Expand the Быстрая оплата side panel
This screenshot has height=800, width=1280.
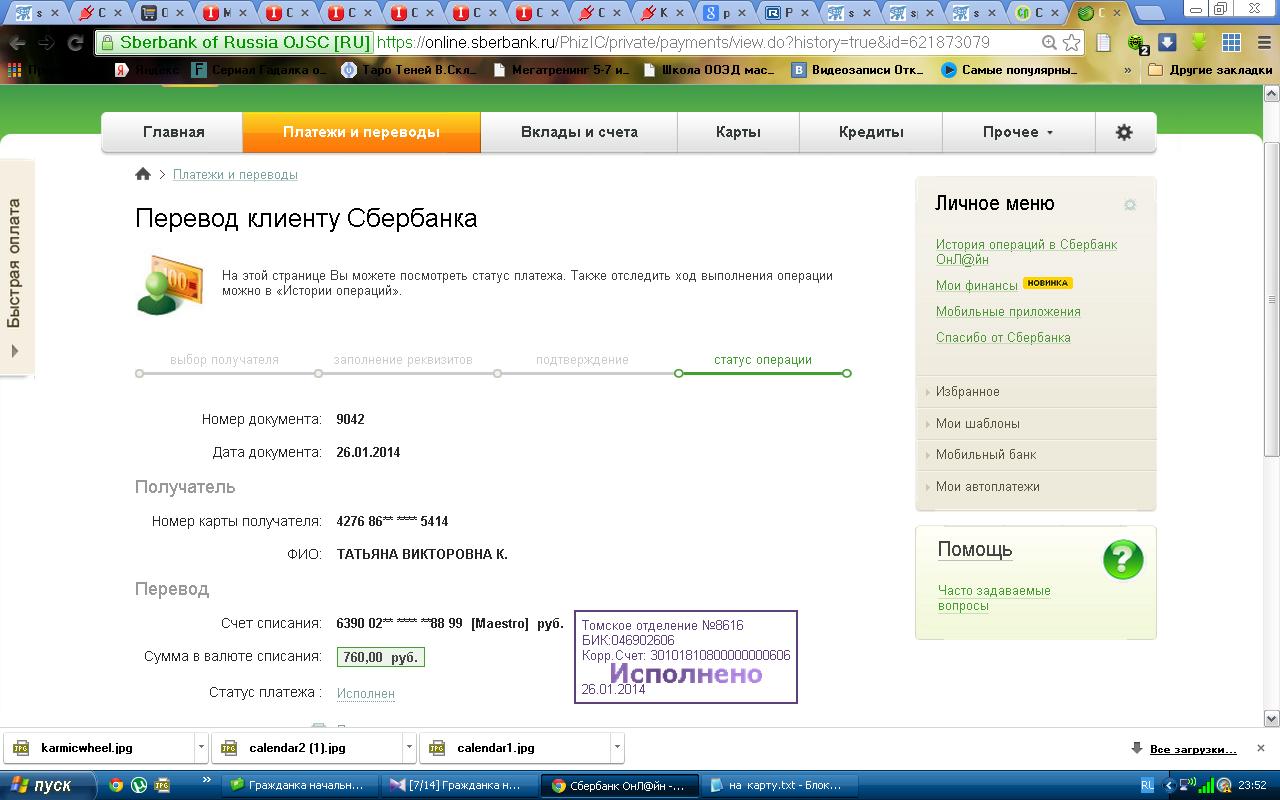15,266
